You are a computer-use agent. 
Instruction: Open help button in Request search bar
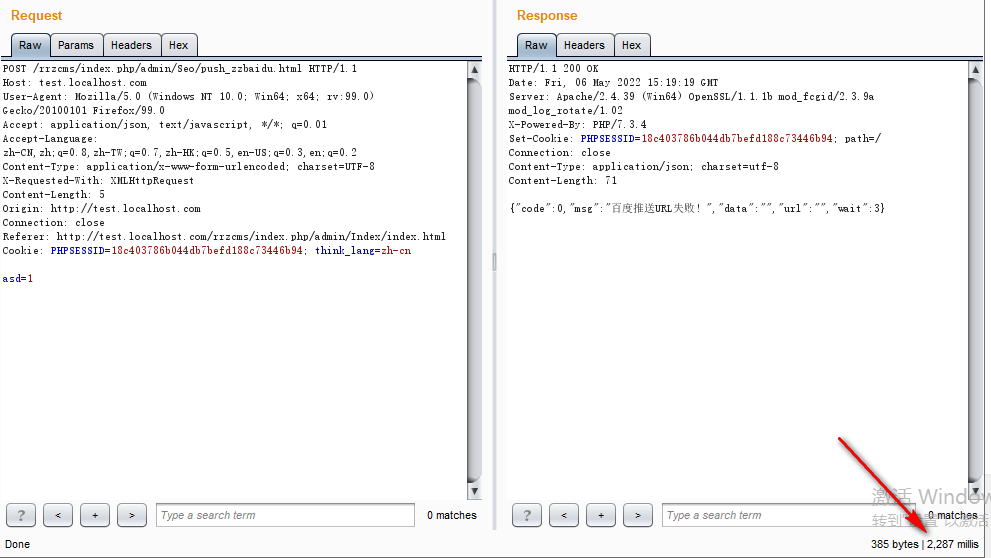click(x=21, y=515)
